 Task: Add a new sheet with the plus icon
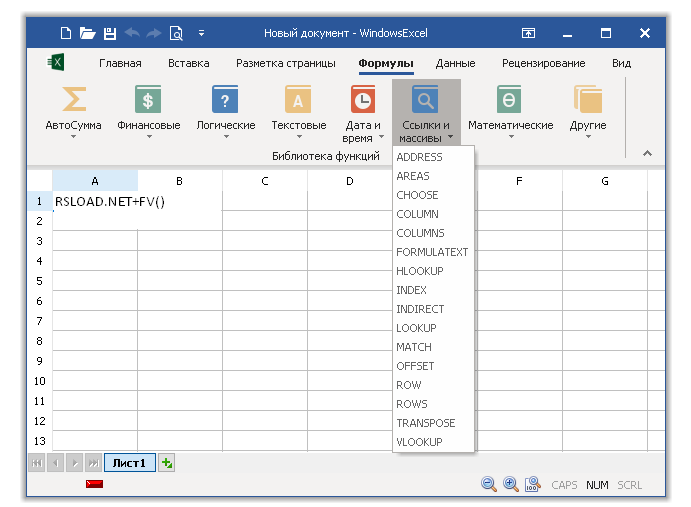167,463
